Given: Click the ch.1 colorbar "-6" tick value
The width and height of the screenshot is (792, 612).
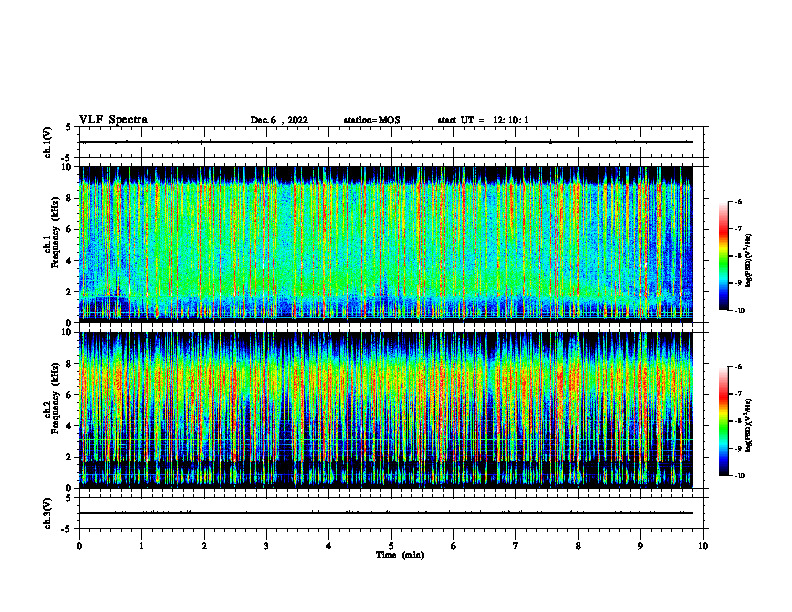Looking at the screenshot, I should tap(738, 202).
